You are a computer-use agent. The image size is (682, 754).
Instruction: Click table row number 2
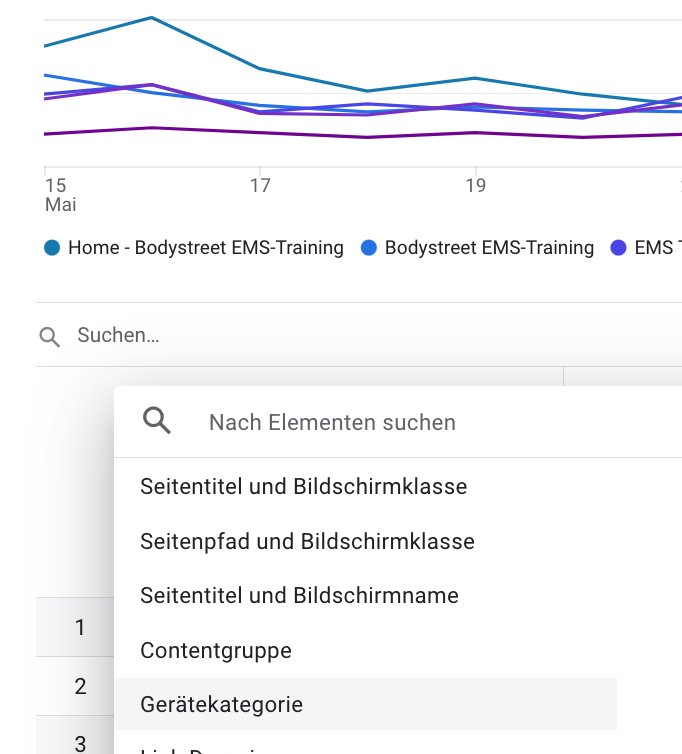click(80, 687)
